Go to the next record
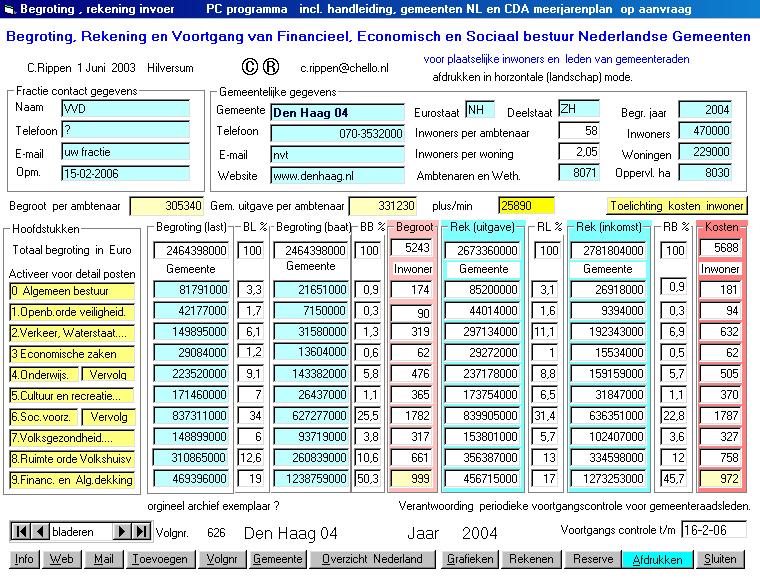 [x=122, y=531]
